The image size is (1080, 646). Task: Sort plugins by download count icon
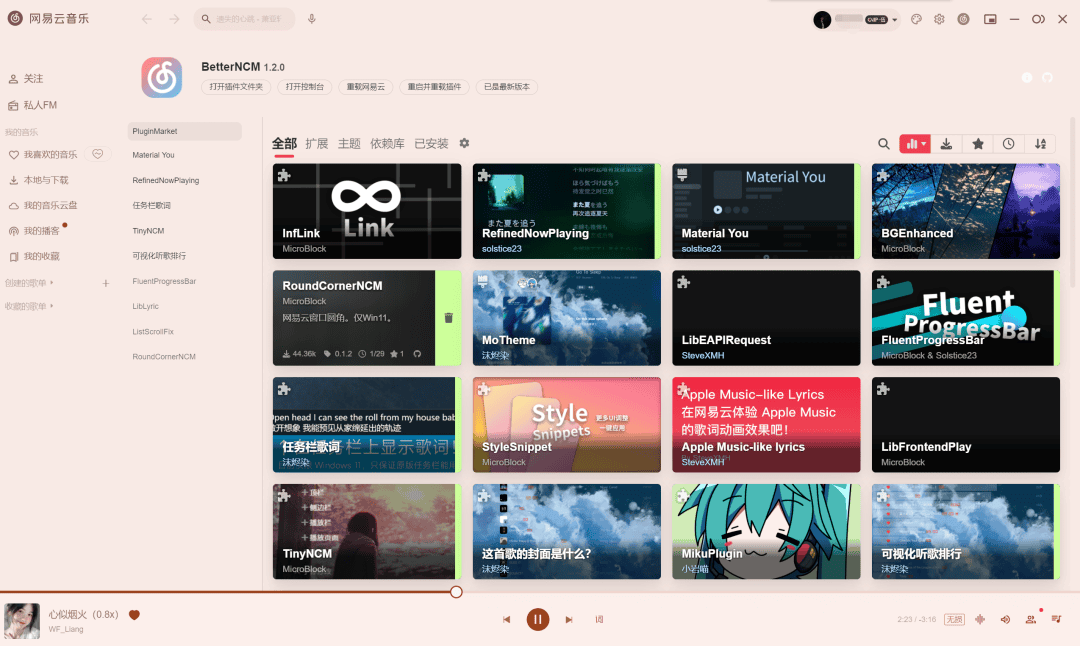point(946,144)
